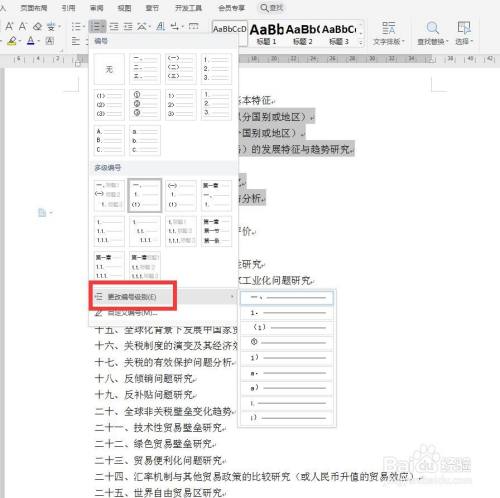
Task: Click the align left paragraph icon
Action: (x=76, y=41)
